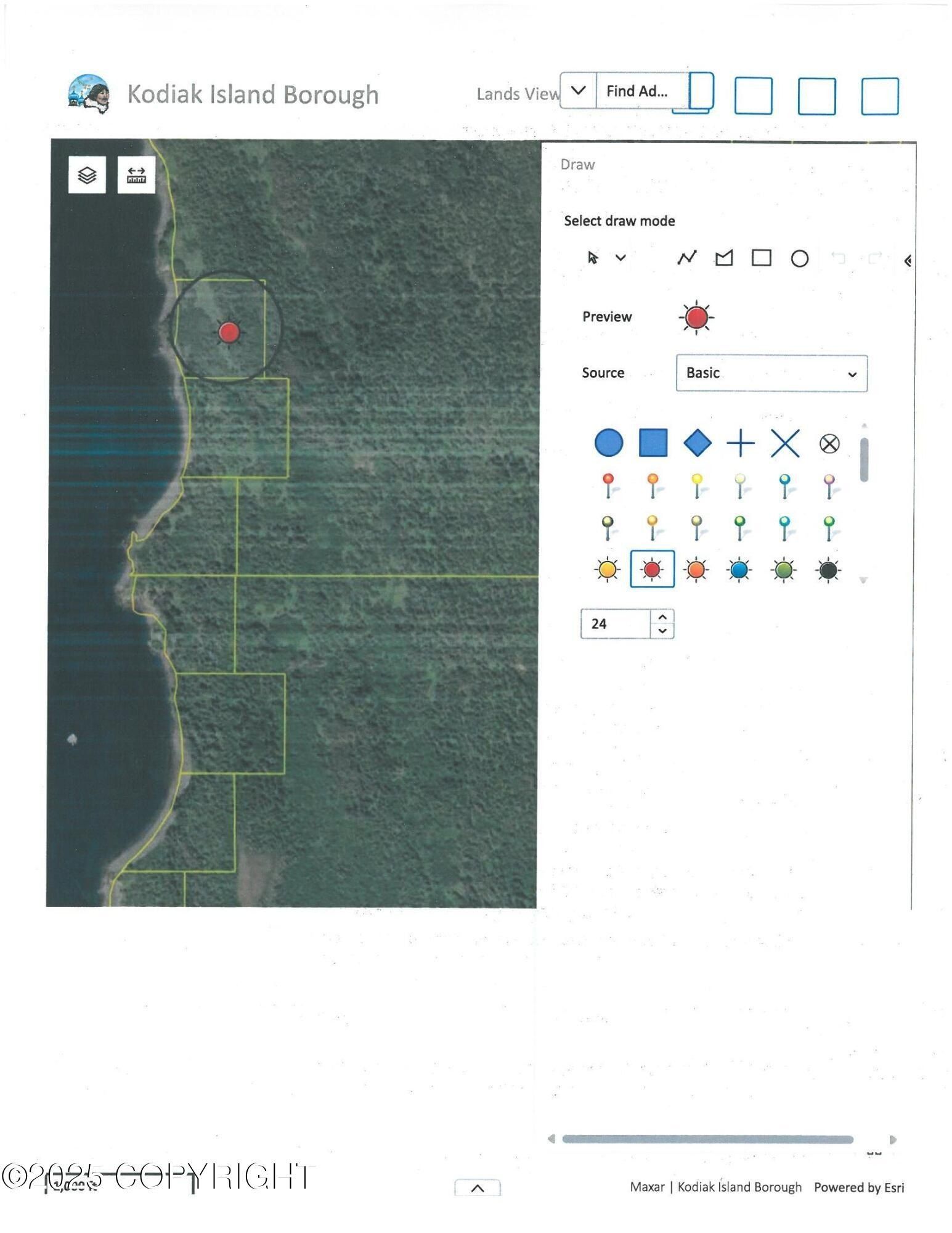Expand the select pointer mode dropdown arrow
This screenshot has height=1233, width=952.
pos(620,258)
